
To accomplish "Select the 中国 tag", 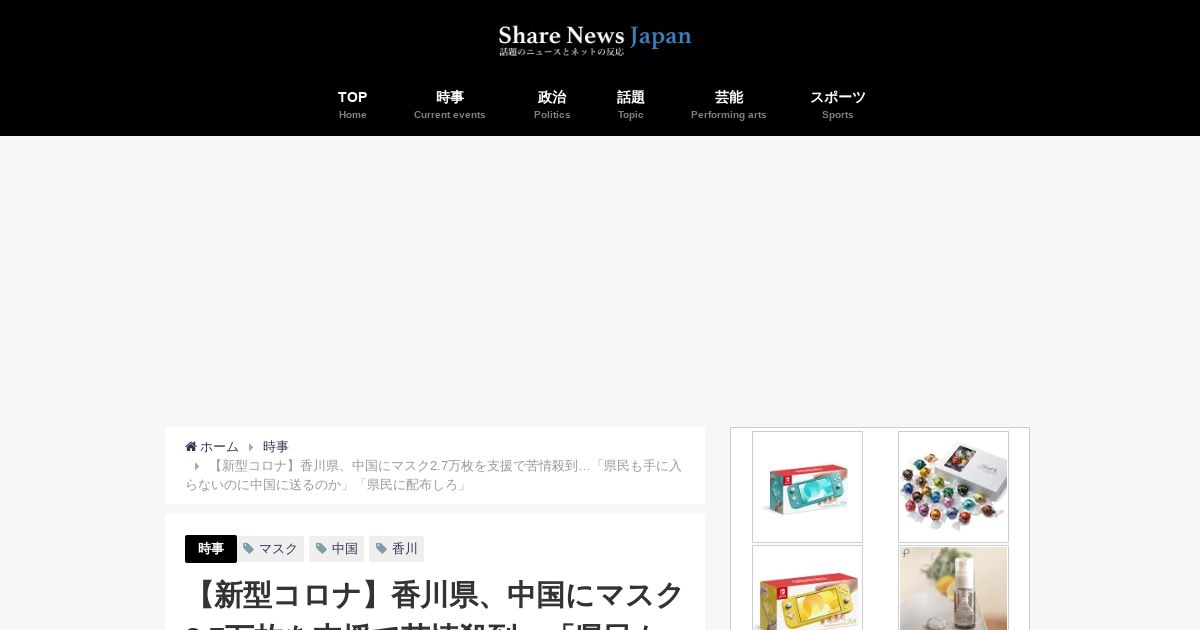I will tap(336, 549).
